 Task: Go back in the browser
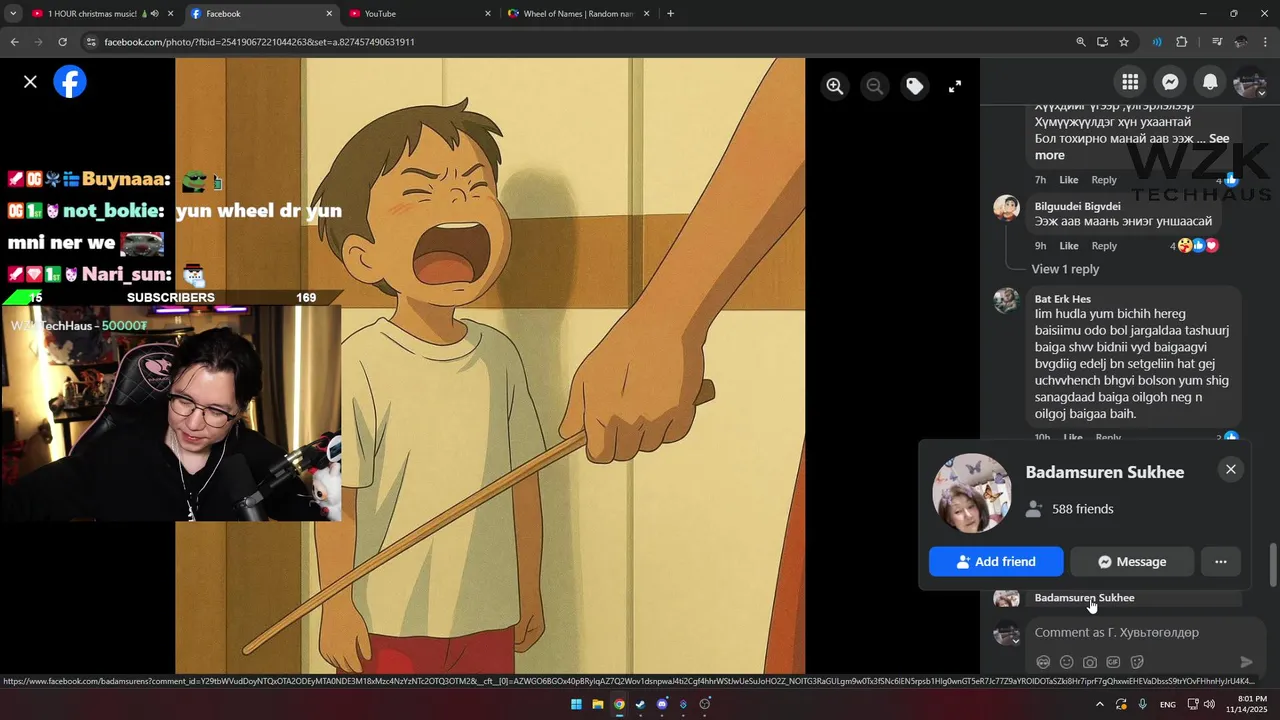(14, 42)
